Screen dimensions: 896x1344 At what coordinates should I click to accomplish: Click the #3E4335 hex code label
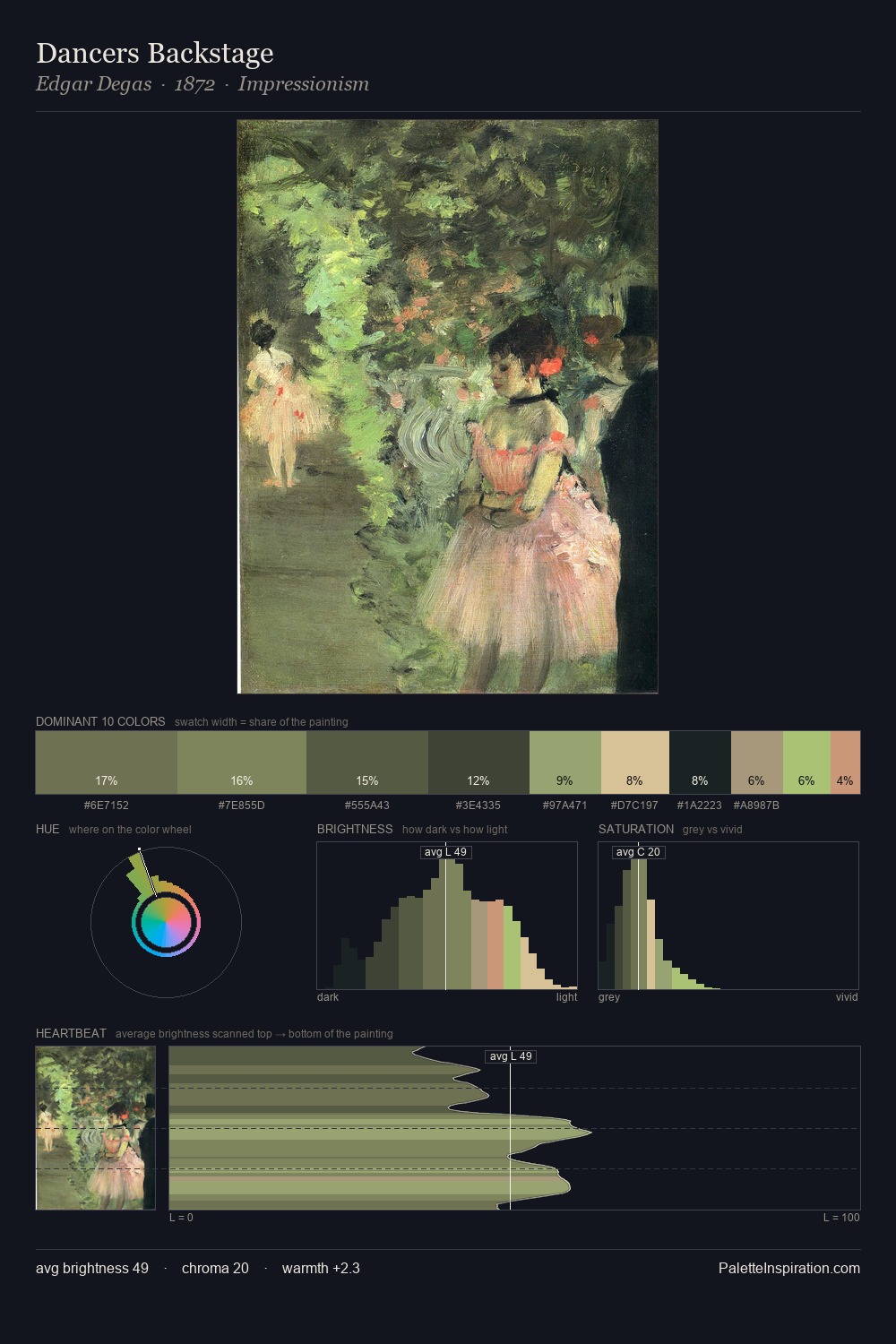478,806
